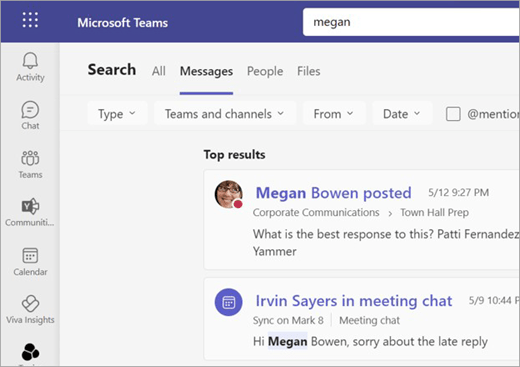Click the meeting chat calendar icon avatar
Screen dimensions: 520x367
click(x=229, y=302)
